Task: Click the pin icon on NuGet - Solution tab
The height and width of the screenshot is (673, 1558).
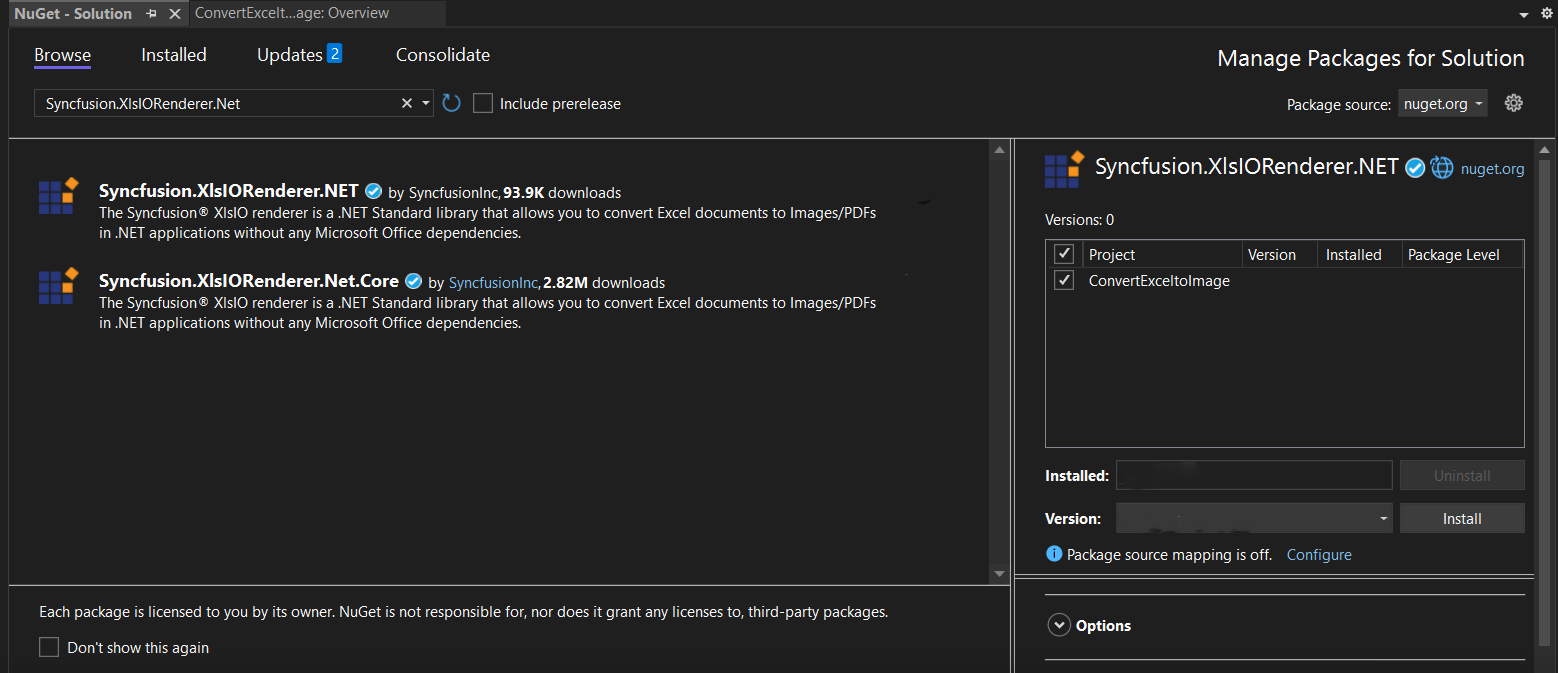Action: (x=152, y=13)
